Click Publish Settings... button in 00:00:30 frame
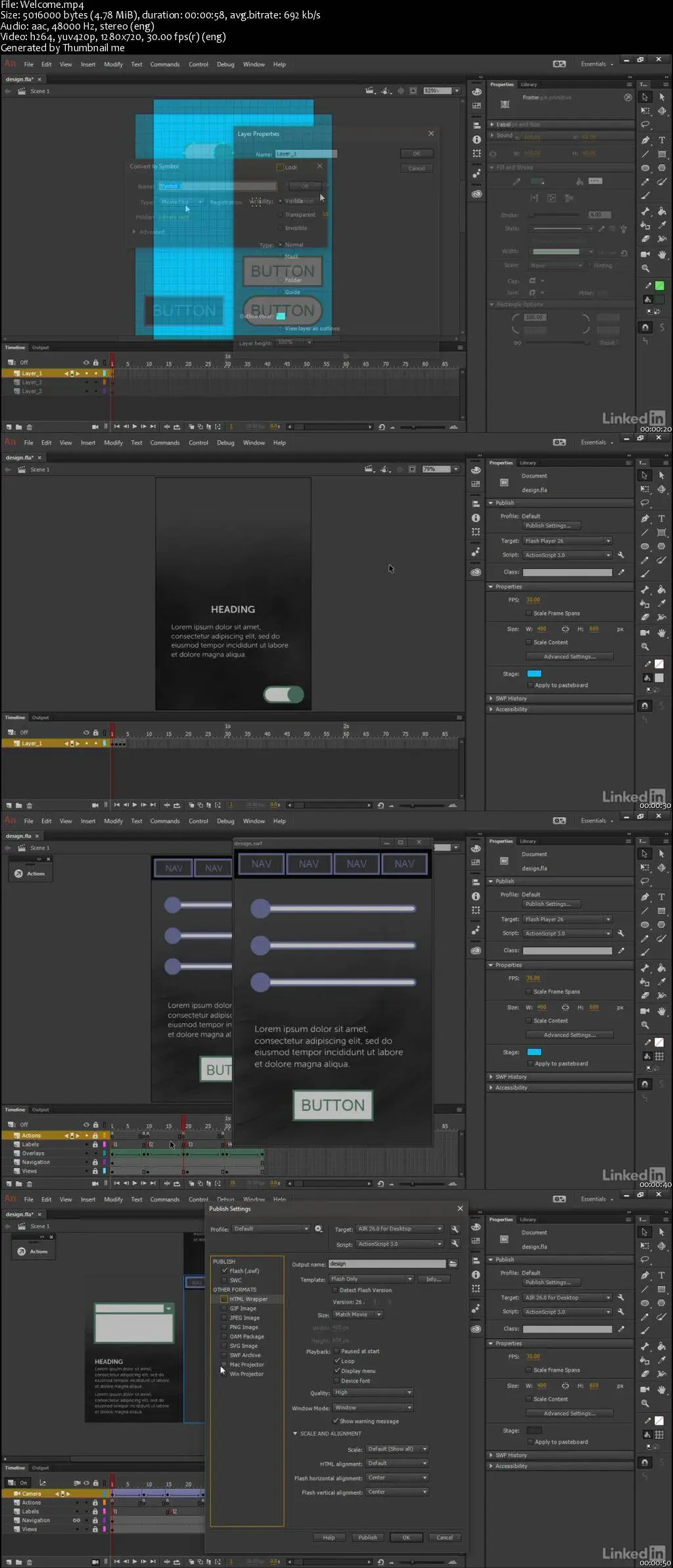Image resolution: width=673 pixels, height=1568 pixels. [551, 526]
